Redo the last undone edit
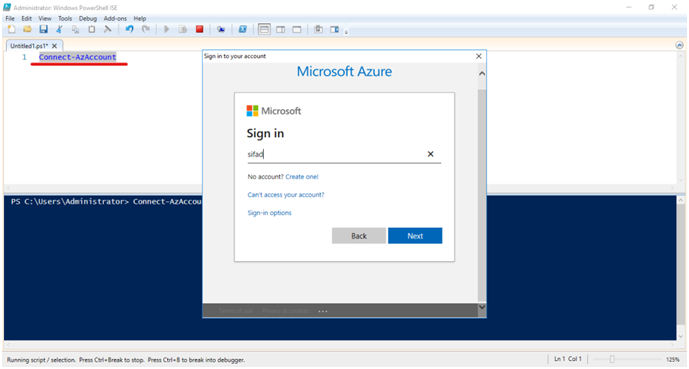Viewport: 689px width, 369px height. point(145,29)
